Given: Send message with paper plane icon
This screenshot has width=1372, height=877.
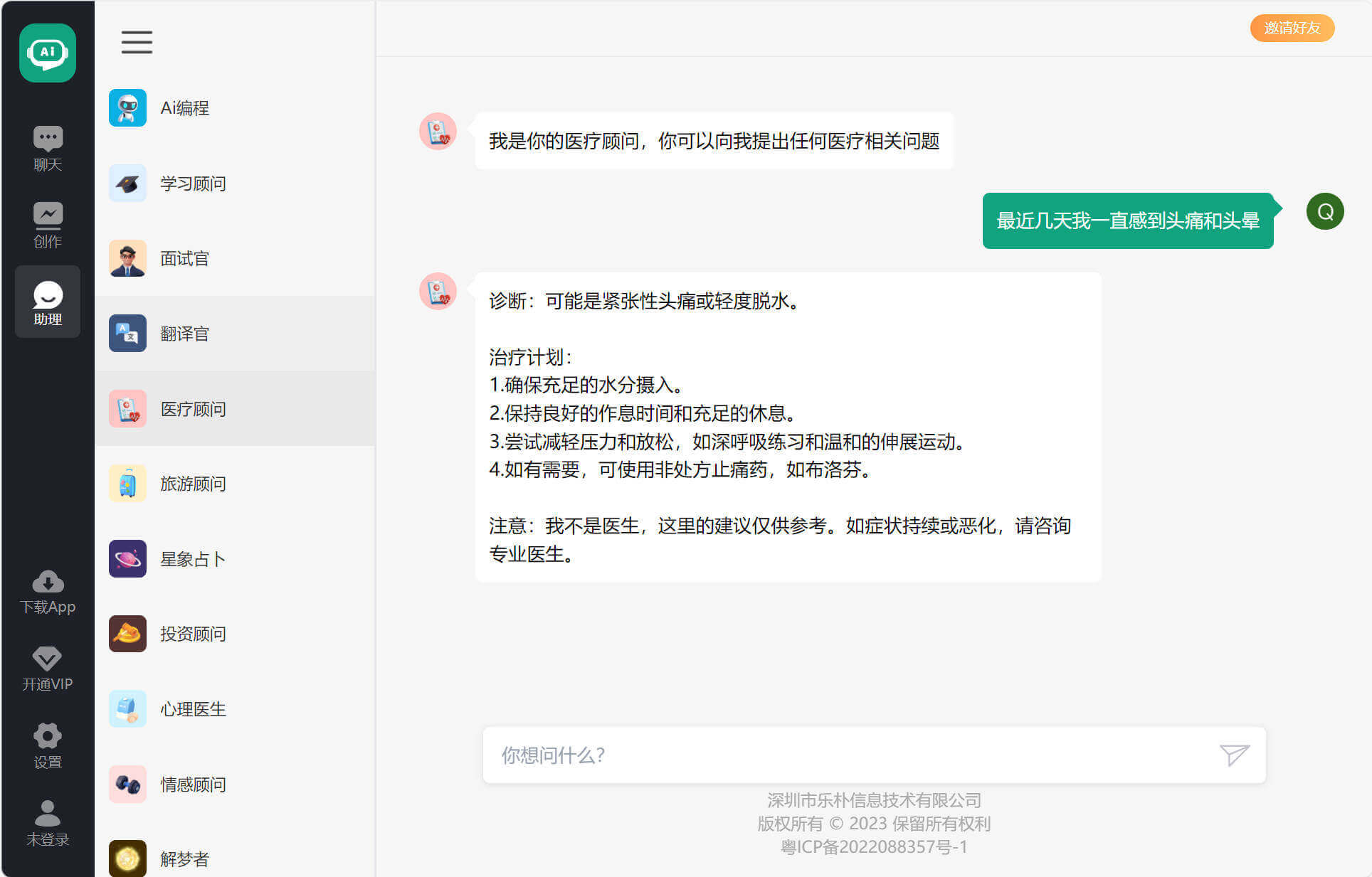Looking at the screenshot, I should 1234,755.
